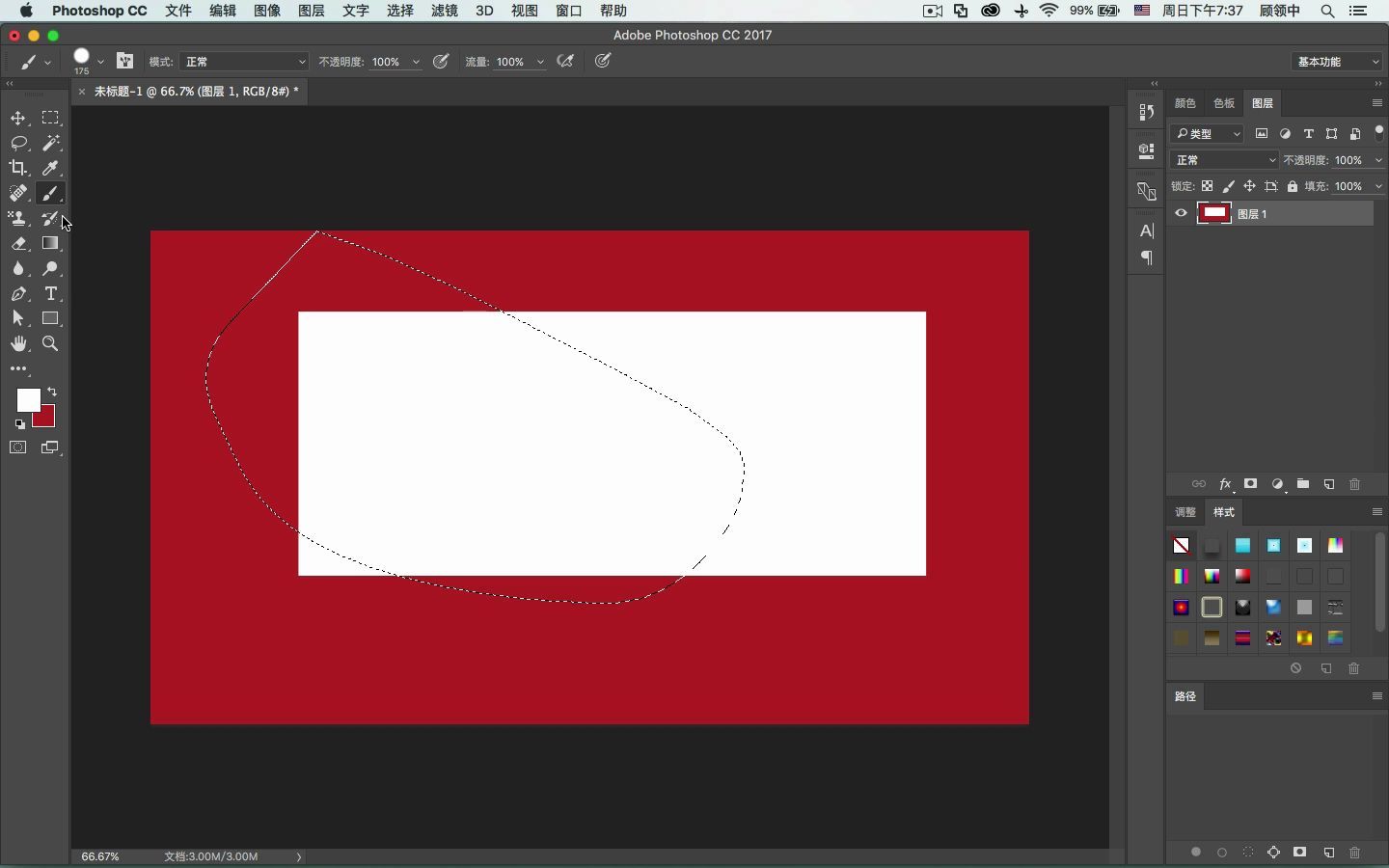Image resolution: width=1389 pixels, height=868 pixels.
Task: Select the Brush tool in the toolbox
Action: click(50, 193)
